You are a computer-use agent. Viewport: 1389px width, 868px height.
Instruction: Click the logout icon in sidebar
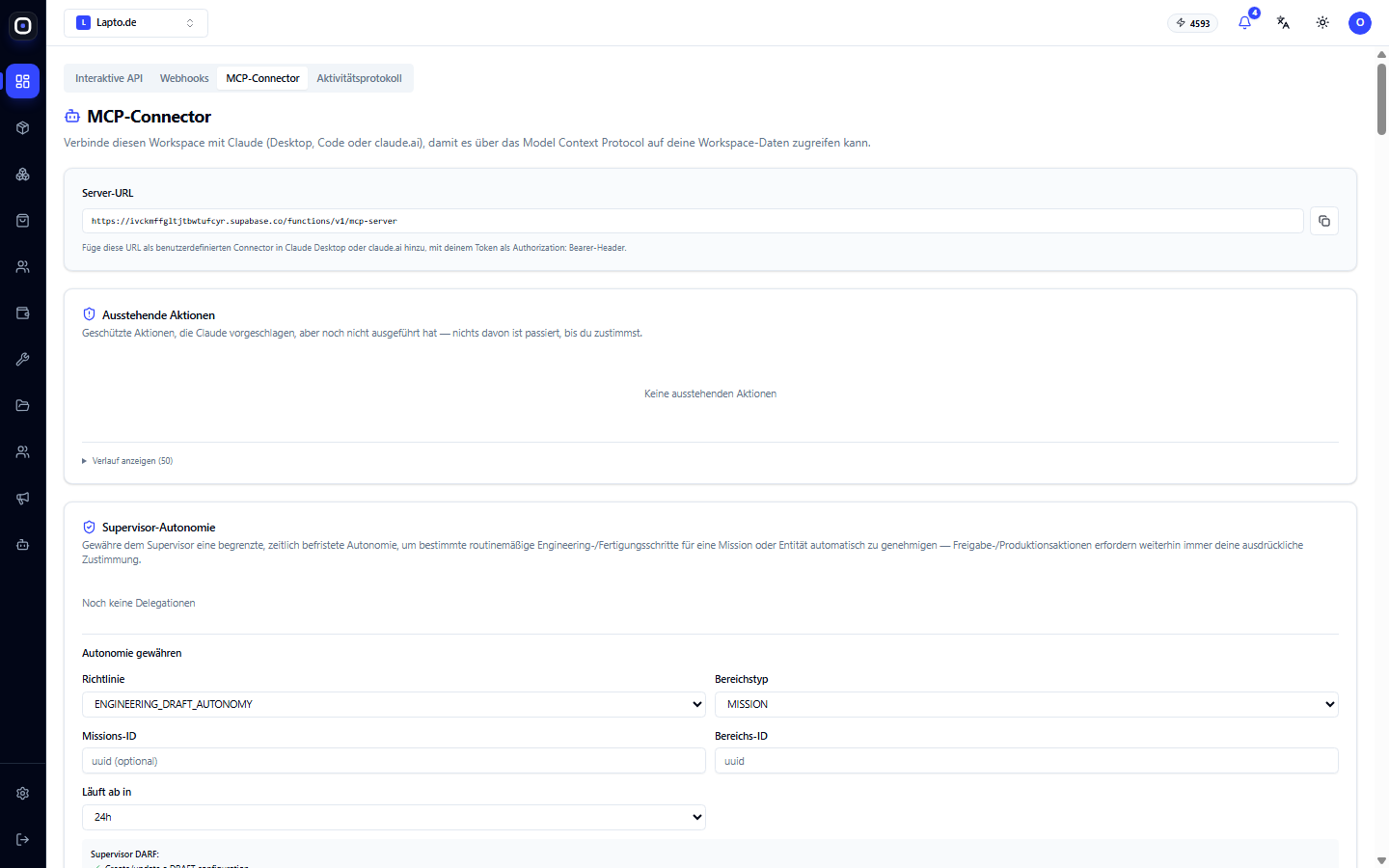(x=22, y=839)
